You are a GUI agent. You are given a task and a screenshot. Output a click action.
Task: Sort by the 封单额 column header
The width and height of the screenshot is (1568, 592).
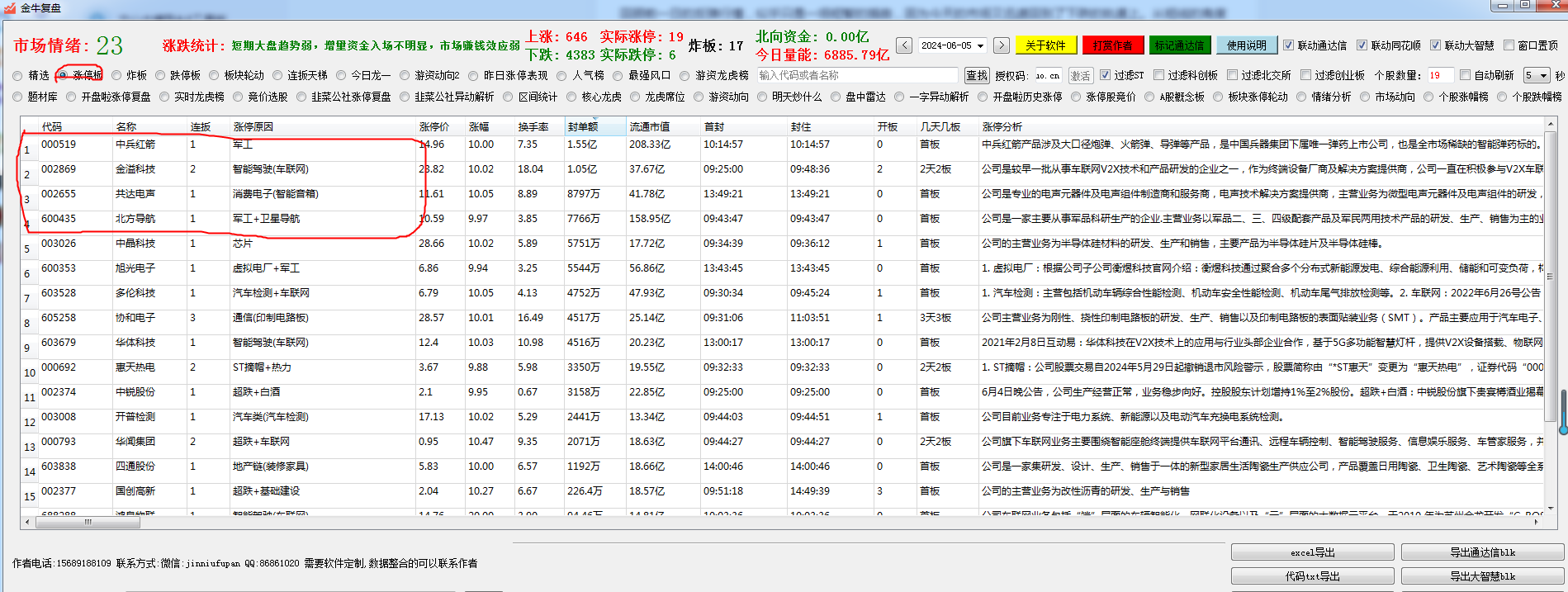[x=595, y=126]
